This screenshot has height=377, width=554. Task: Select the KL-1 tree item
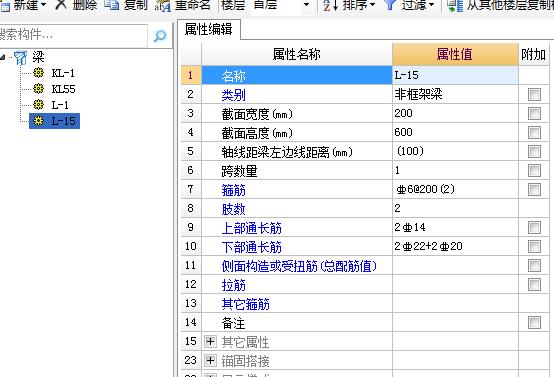pos(63,73)
